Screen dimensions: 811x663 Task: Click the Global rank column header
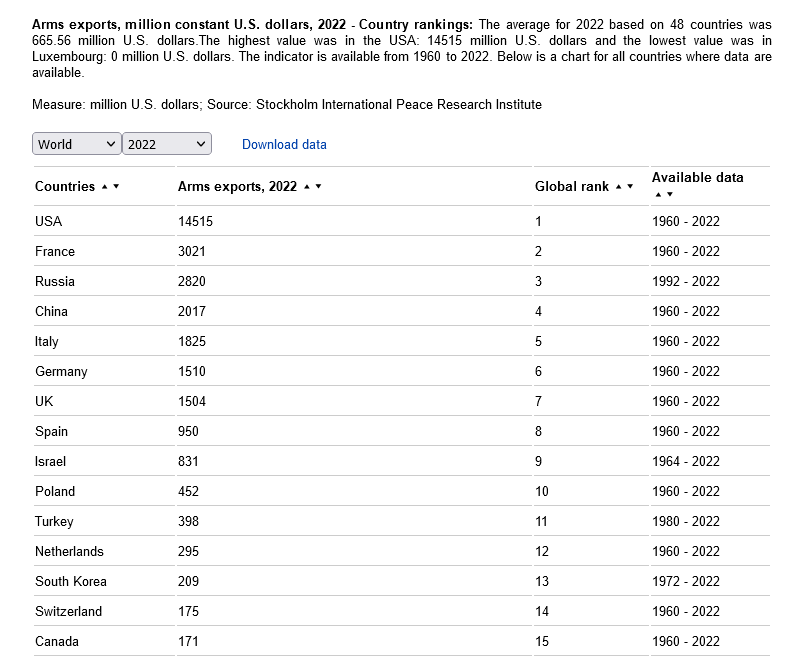572,186
